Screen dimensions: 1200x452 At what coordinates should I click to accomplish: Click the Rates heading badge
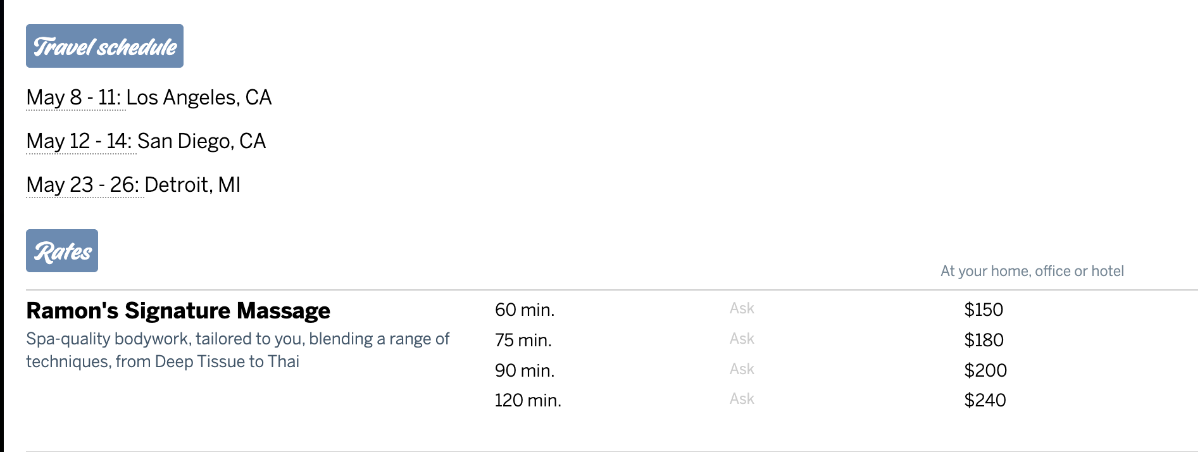coord(62,251)
